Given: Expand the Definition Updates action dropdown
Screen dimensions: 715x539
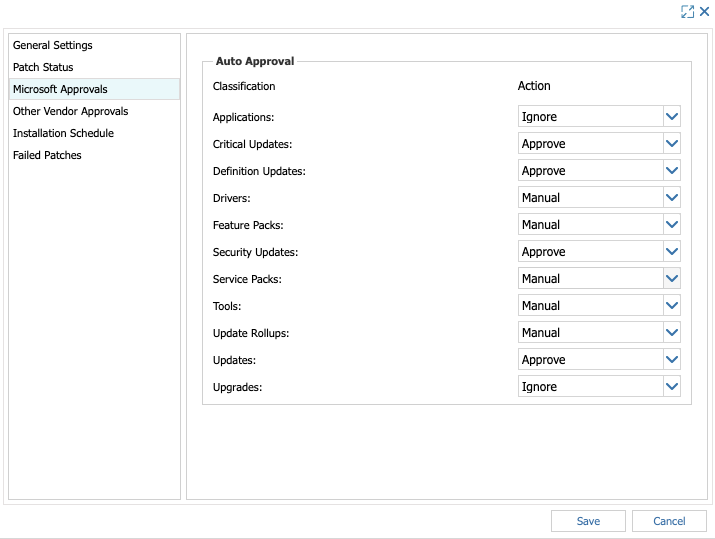Looking at the screenshot, I should pos(672,171).
